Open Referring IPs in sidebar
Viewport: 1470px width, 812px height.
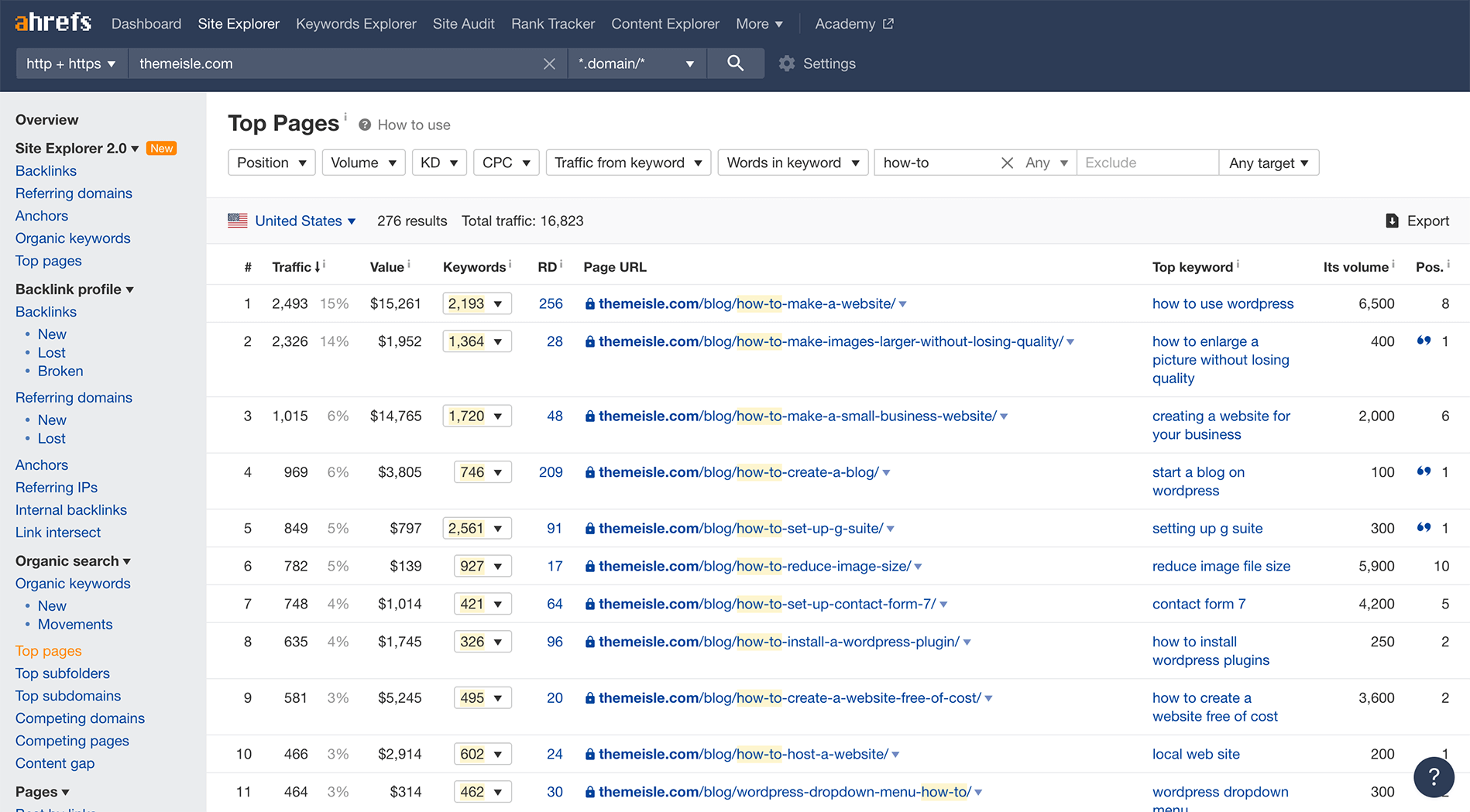pyautogui.click(x=57, y=488)
